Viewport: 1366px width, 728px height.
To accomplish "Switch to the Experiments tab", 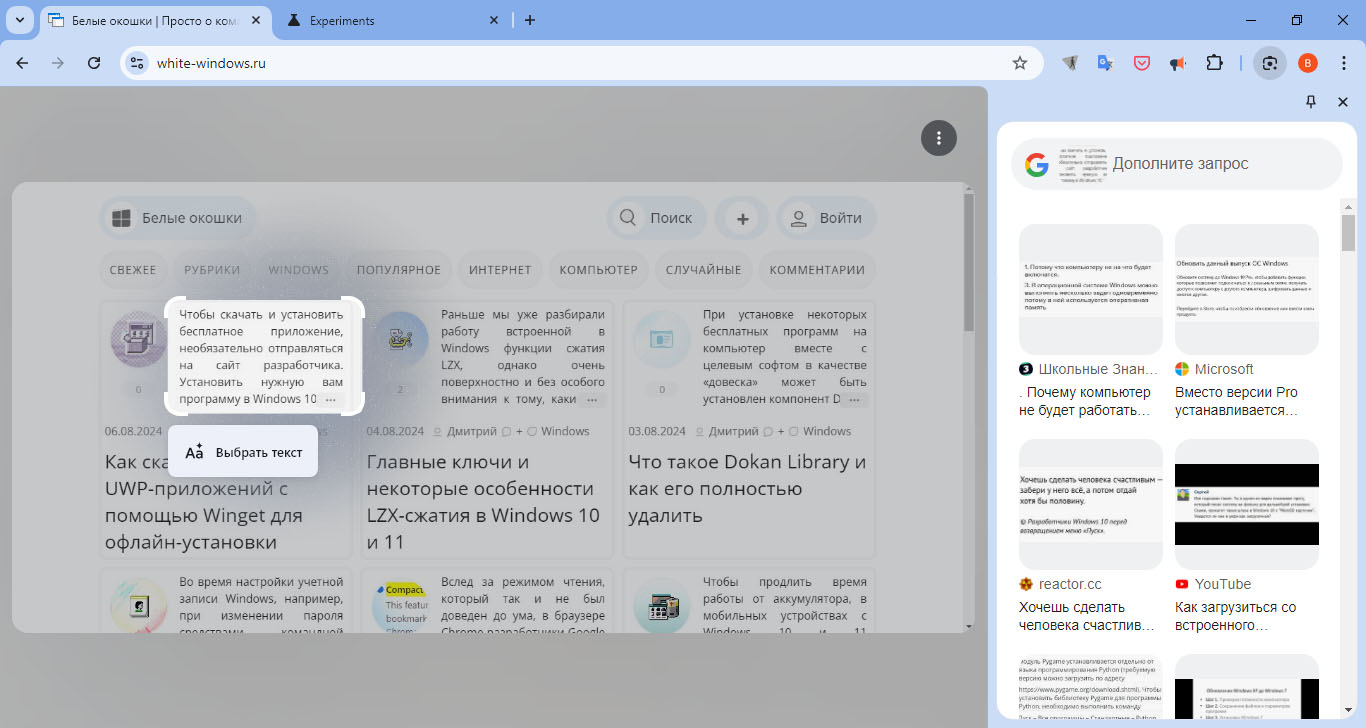I will [394, 20].
